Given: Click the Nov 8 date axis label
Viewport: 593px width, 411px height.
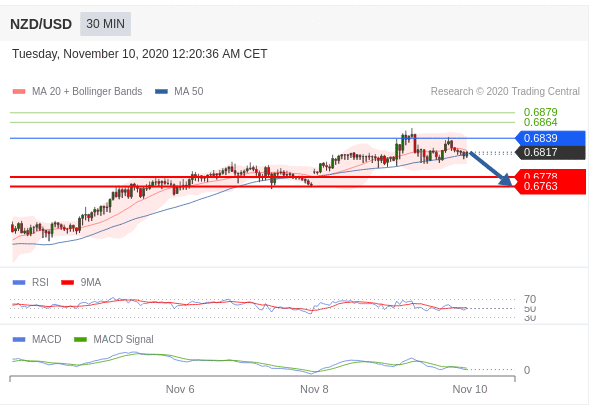Looking at the screenshot, I should pyautogui.click(x=314, y=389).
